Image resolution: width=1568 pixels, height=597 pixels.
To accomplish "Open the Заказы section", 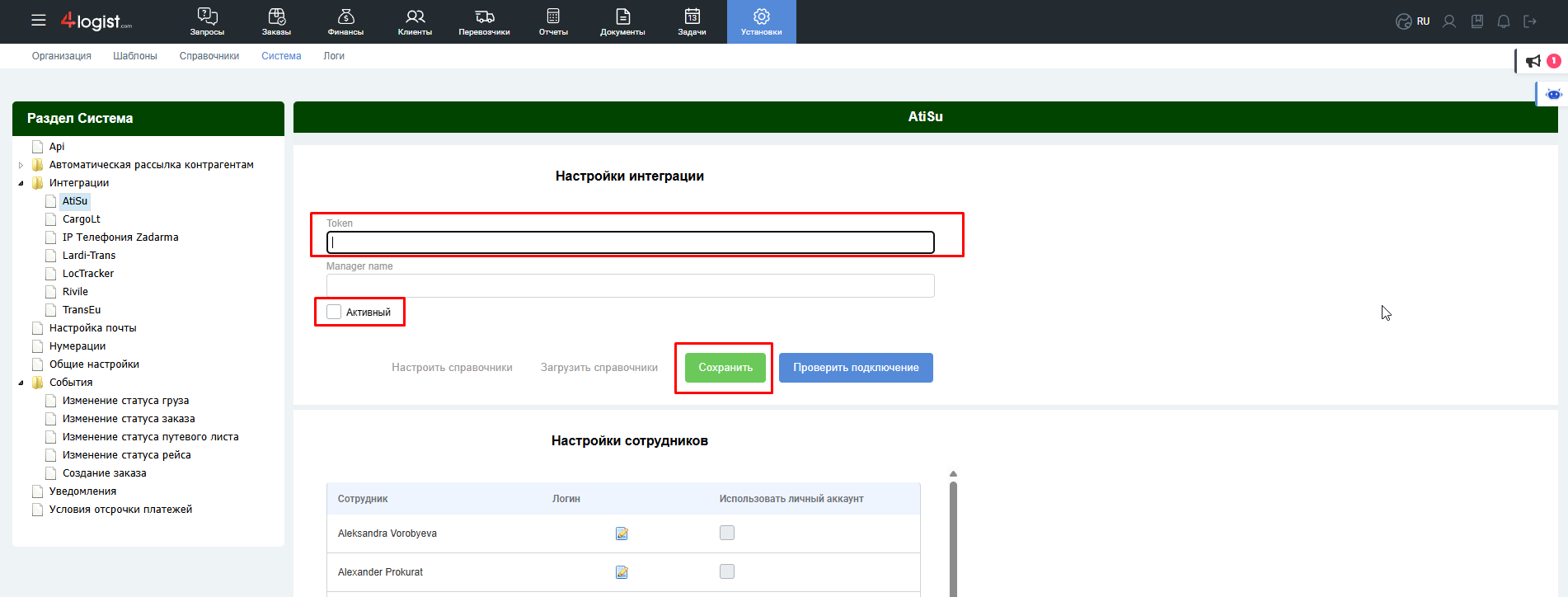I will (x=276, y=21).
